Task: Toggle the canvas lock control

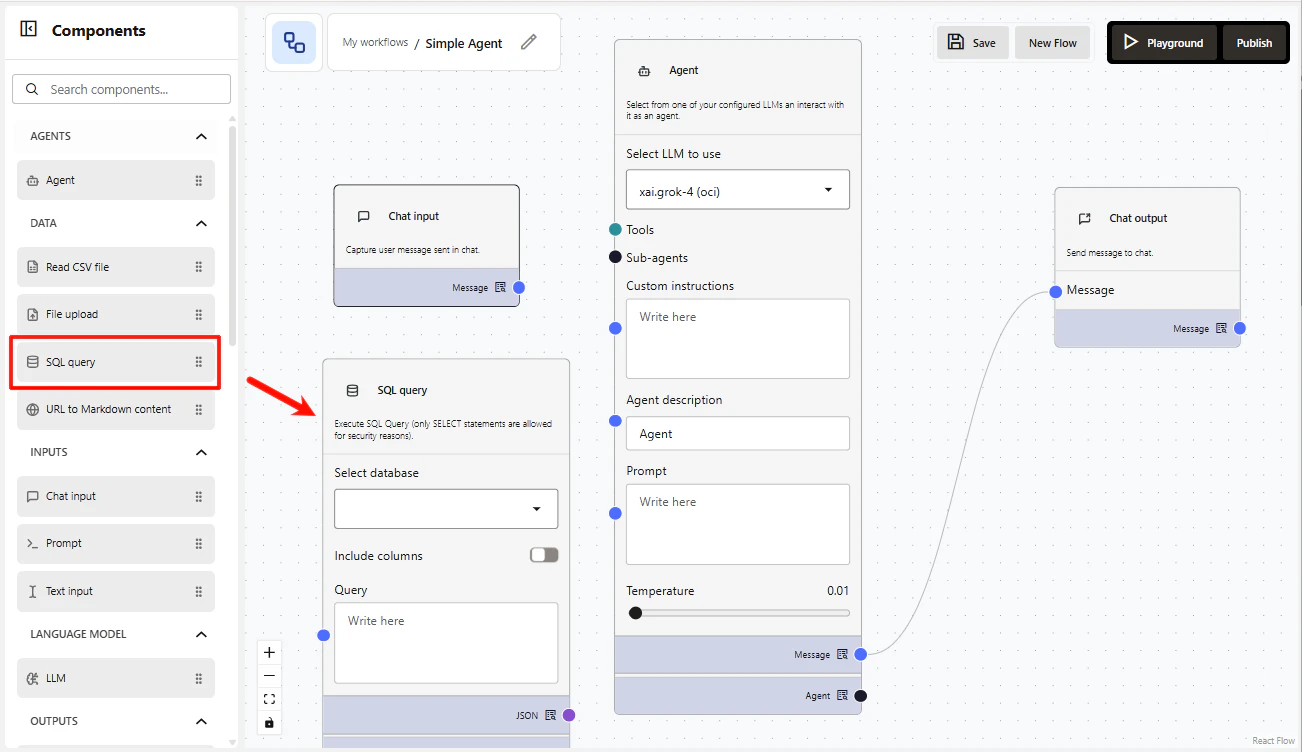Action: pyautogui.click(x=269, y=722)
